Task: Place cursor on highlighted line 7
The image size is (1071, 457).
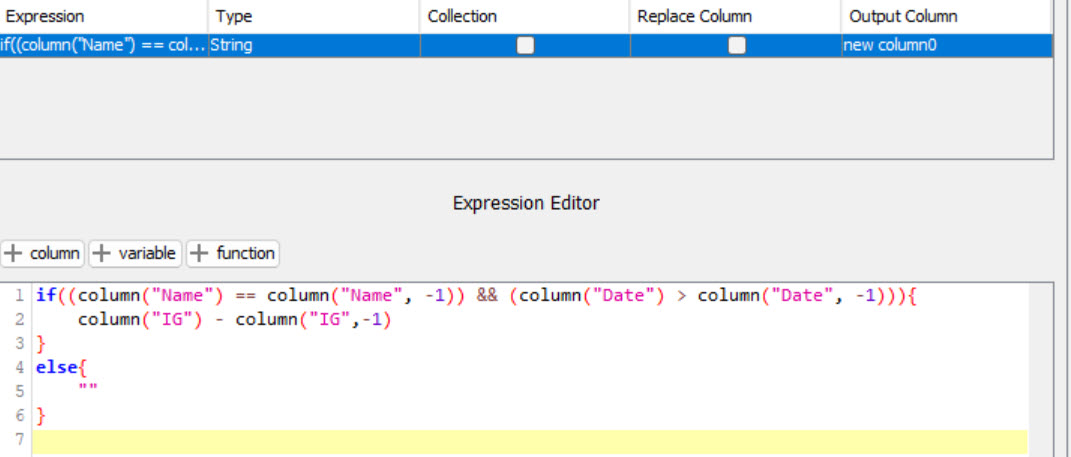Action: point(529,441)
